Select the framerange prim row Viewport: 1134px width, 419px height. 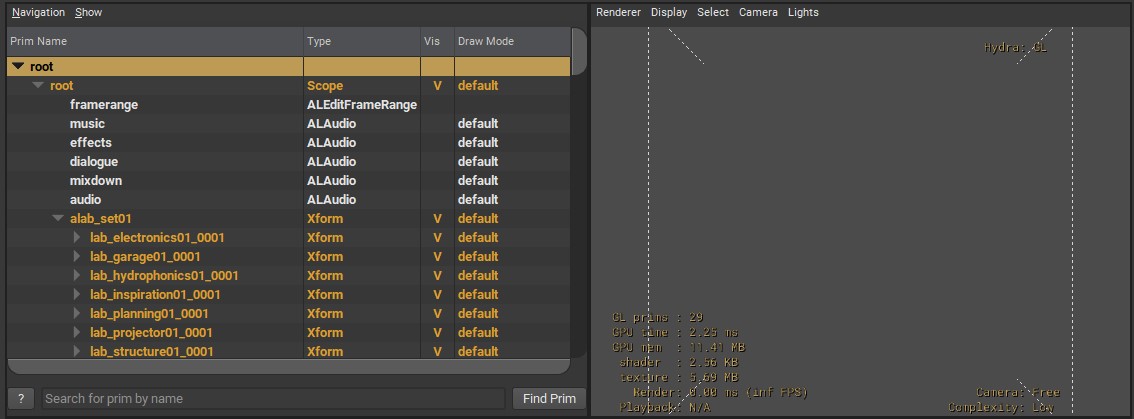point(289,104)
